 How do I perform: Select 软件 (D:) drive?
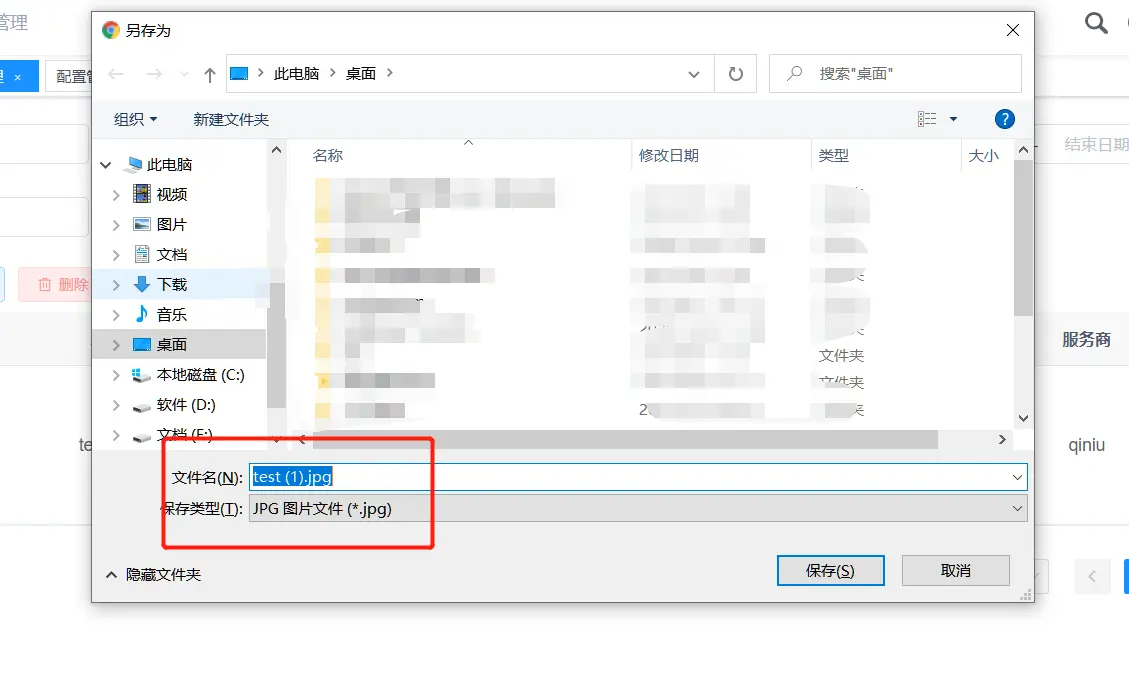coord(186,405)
